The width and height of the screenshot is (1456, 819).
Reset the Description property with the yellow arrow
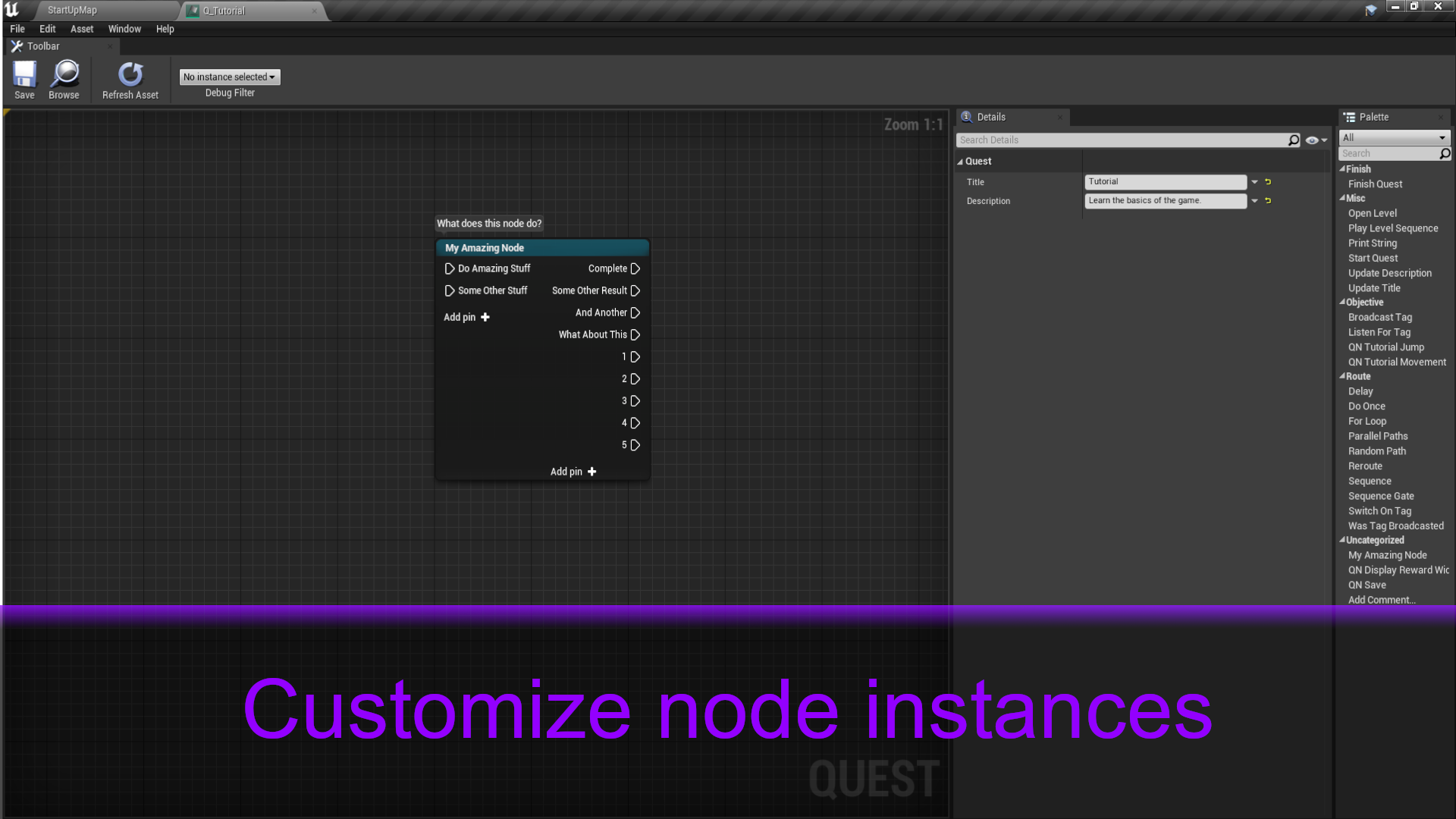[x=1267, y=200]
